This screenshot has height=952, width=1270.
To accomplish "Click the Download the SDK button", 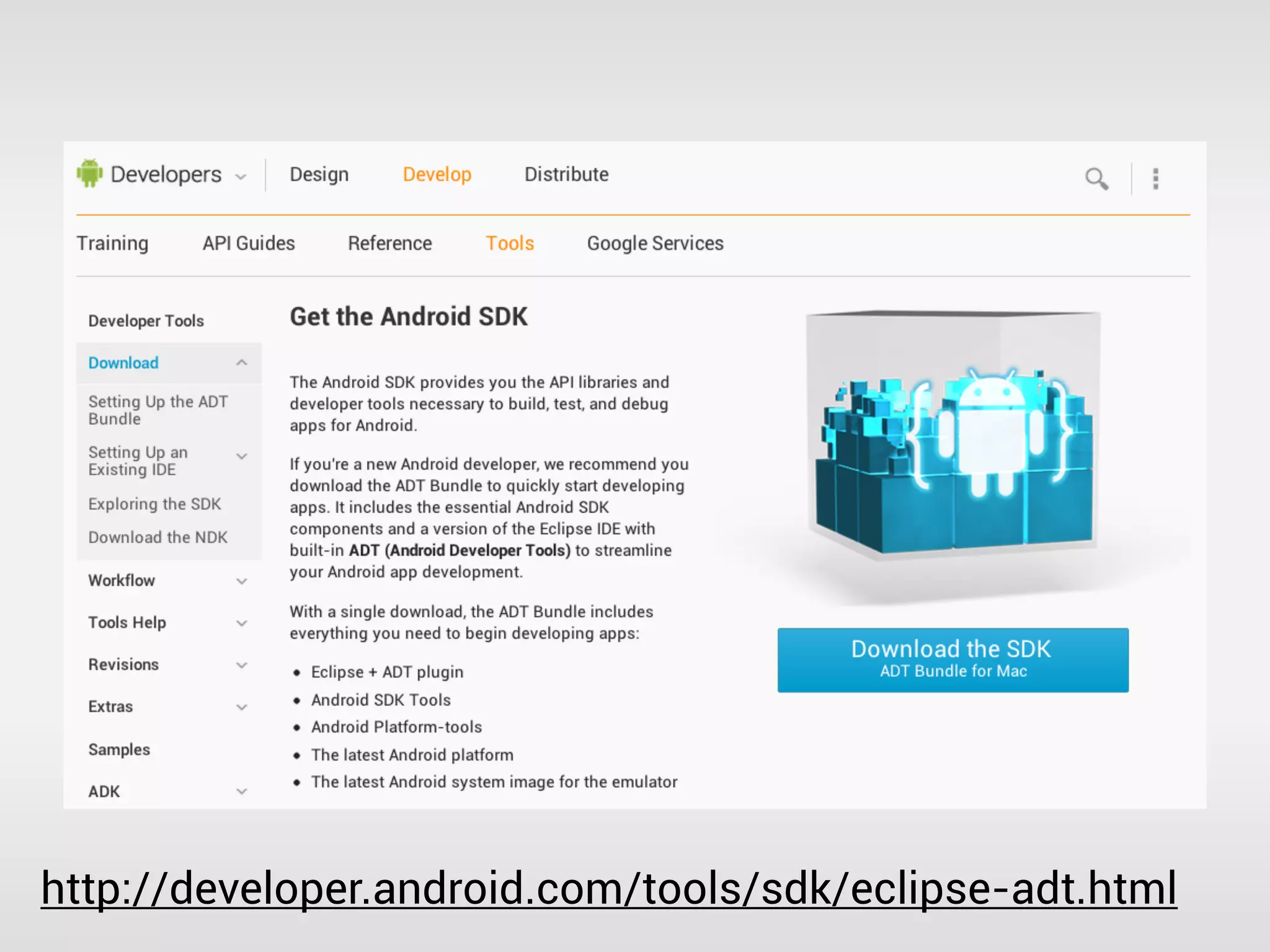I will tap(953, 660).
